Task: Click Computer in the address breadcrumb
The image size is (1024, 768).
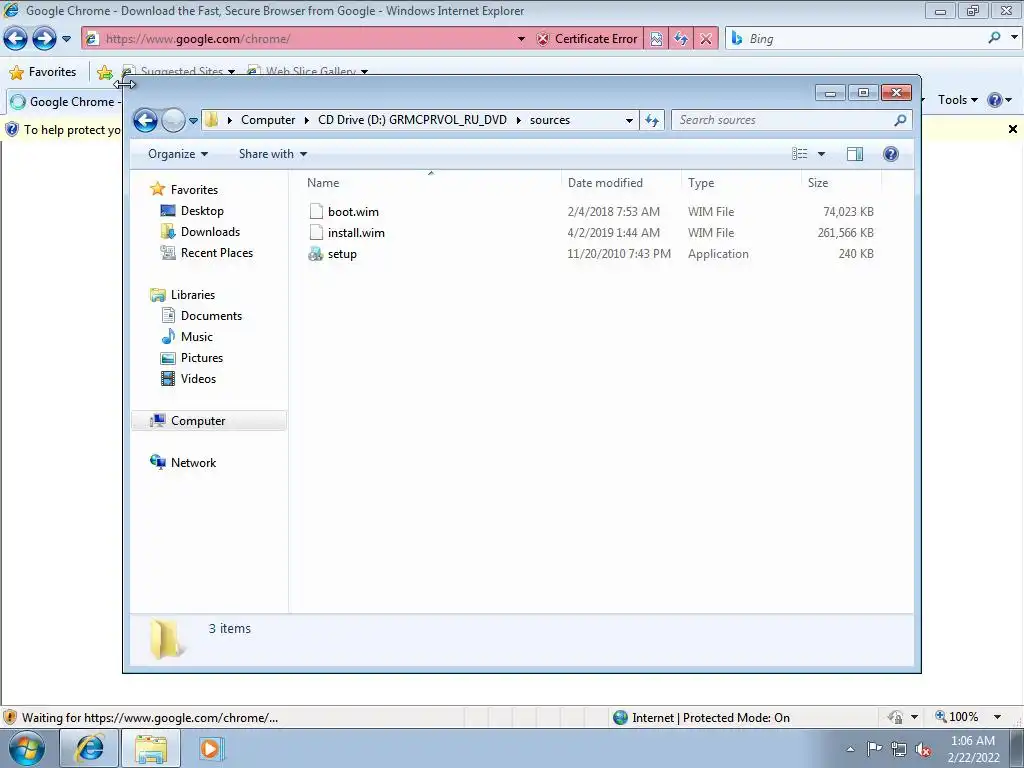Action: (x=268, y=120)
